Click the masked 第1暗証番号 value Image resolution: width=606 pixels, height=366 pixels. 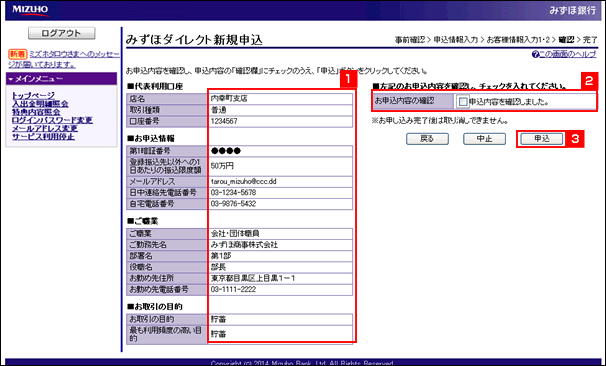(226, 151)
